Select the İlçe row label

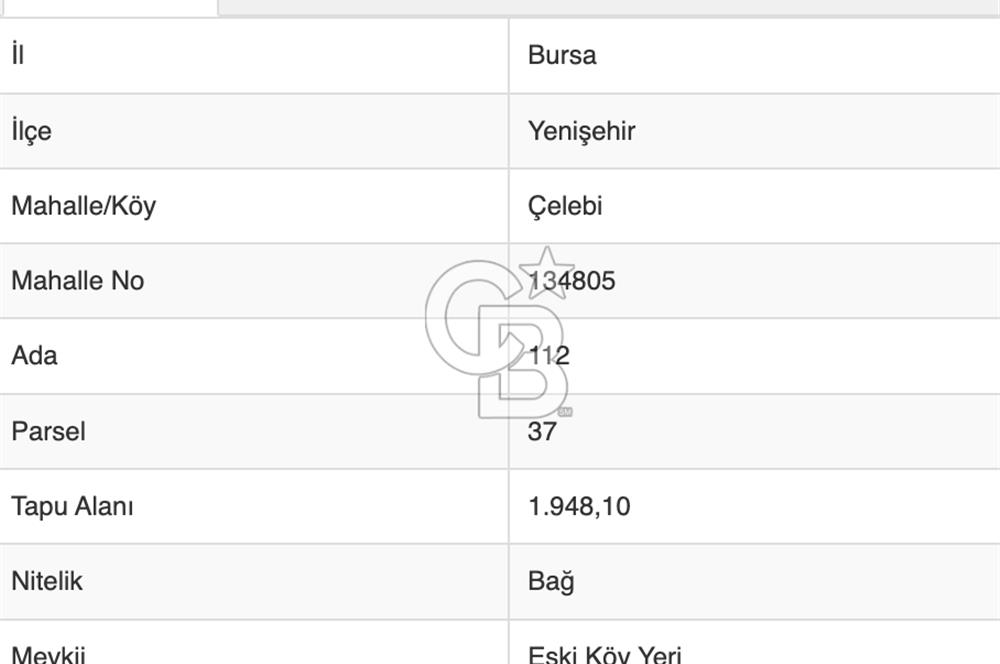(30, 131)
